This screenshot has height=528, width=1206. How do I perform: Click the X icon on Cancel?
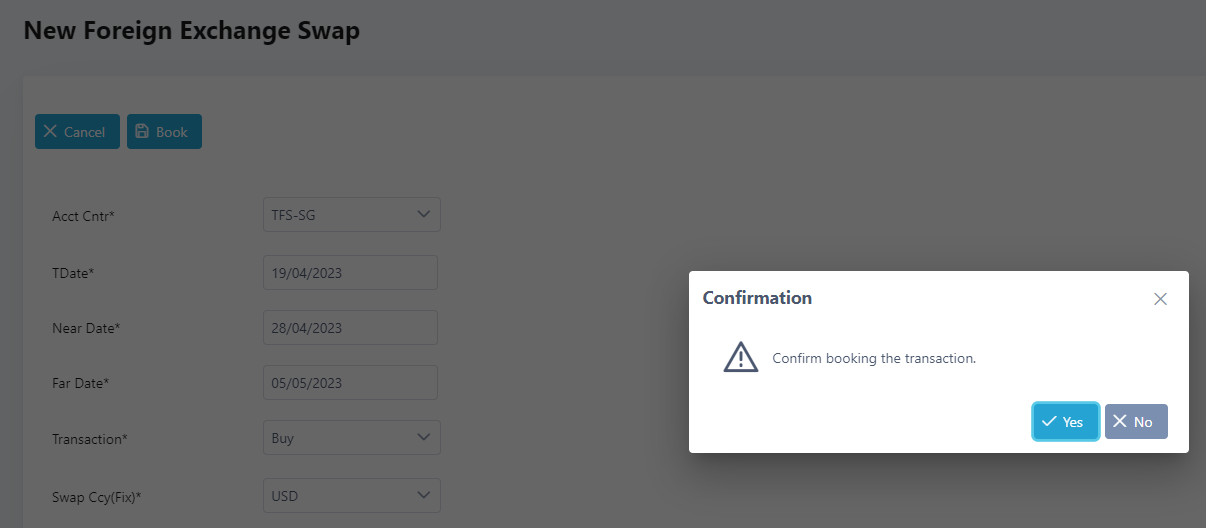(x=50, y=132)
